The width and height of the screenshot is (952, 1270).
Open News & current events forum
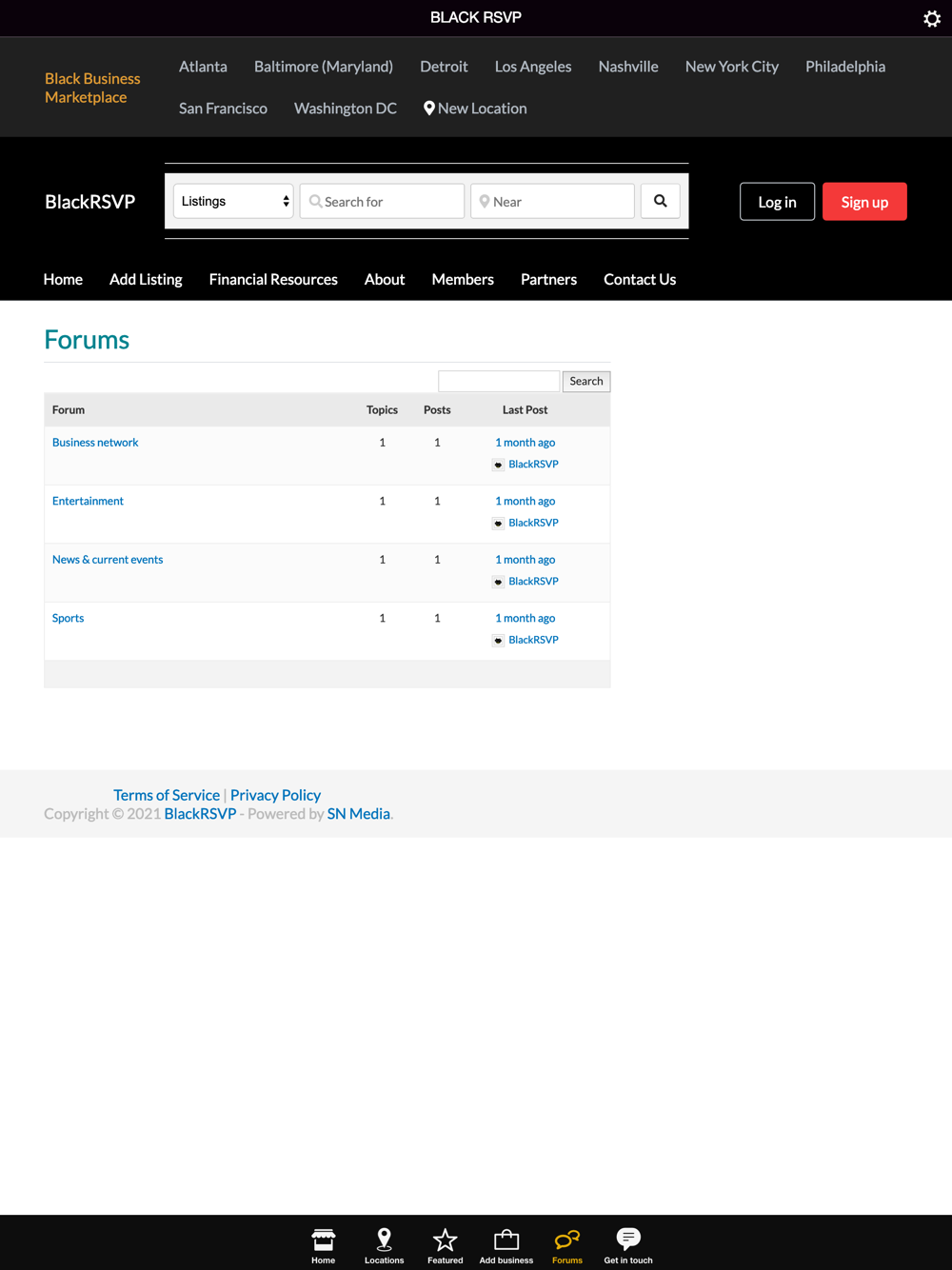pos(108,560)
